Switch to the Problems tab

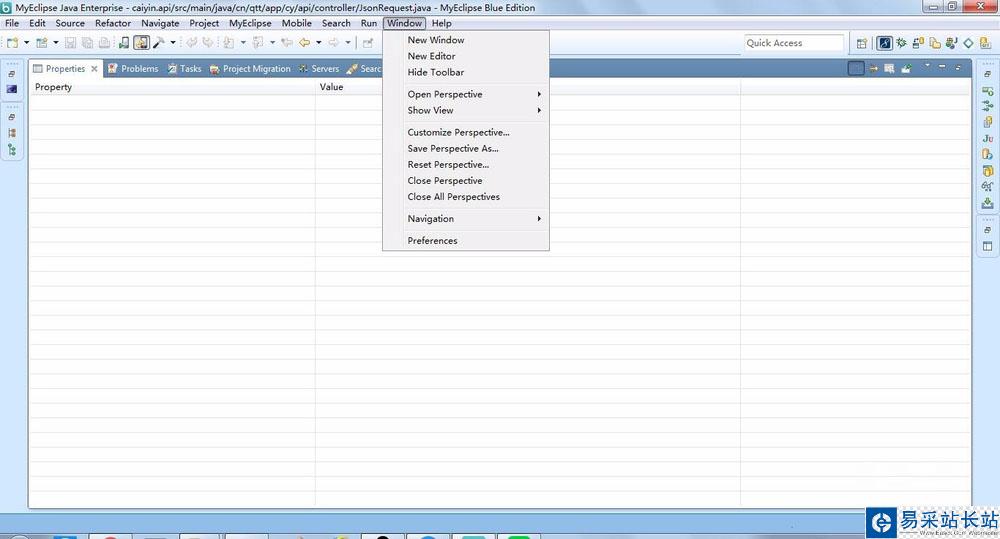click(133, 69)
